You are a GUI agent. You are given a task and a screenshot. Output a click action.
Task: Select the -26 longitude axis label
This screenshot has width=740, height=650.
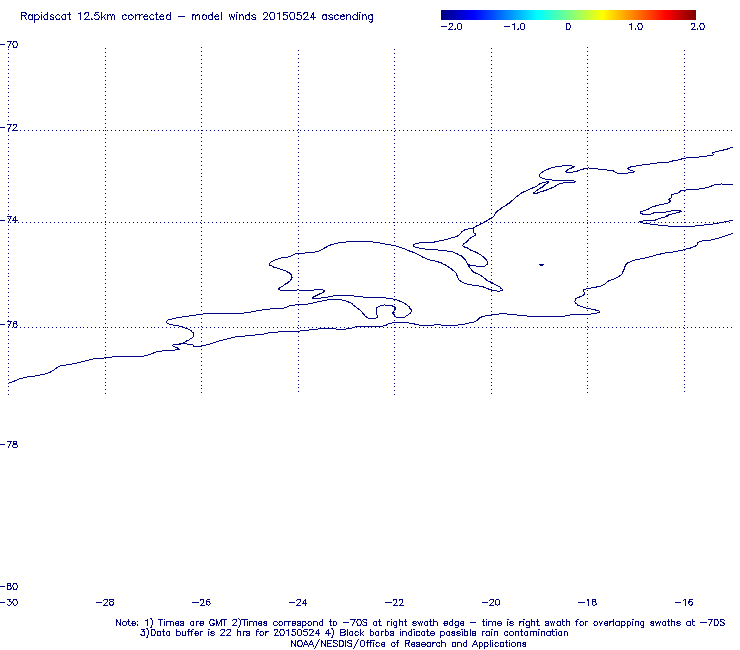pyautogui.click(x=201, y=603)
